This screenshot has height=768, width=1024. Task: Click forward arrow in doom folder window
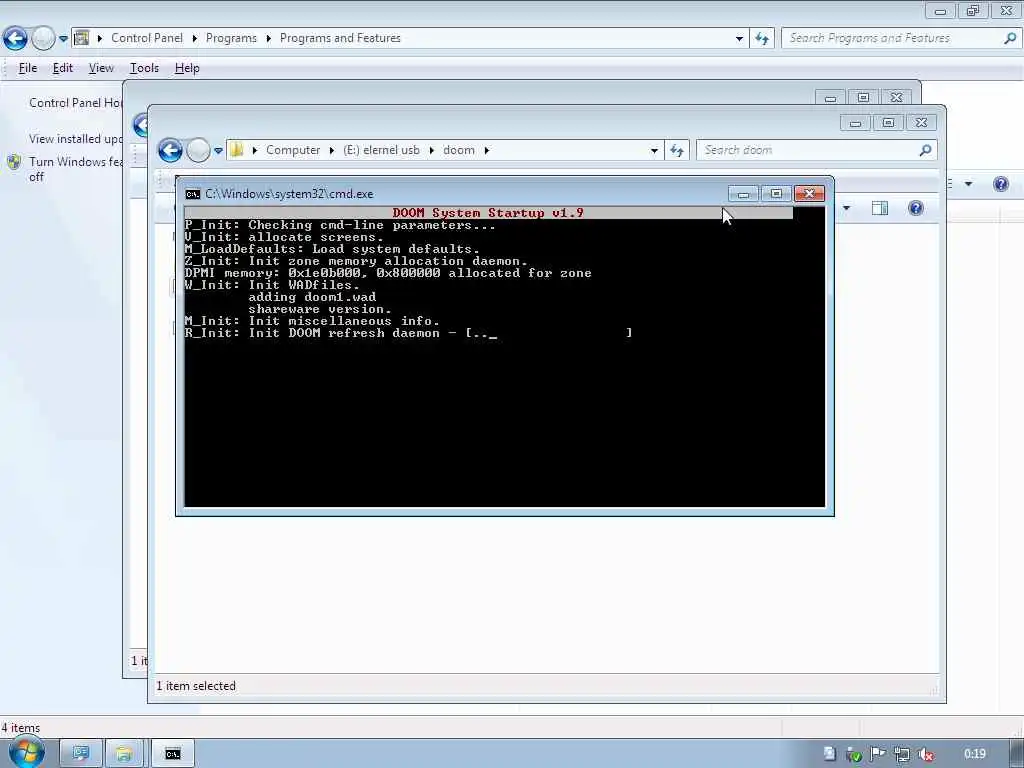pos(199,150)
